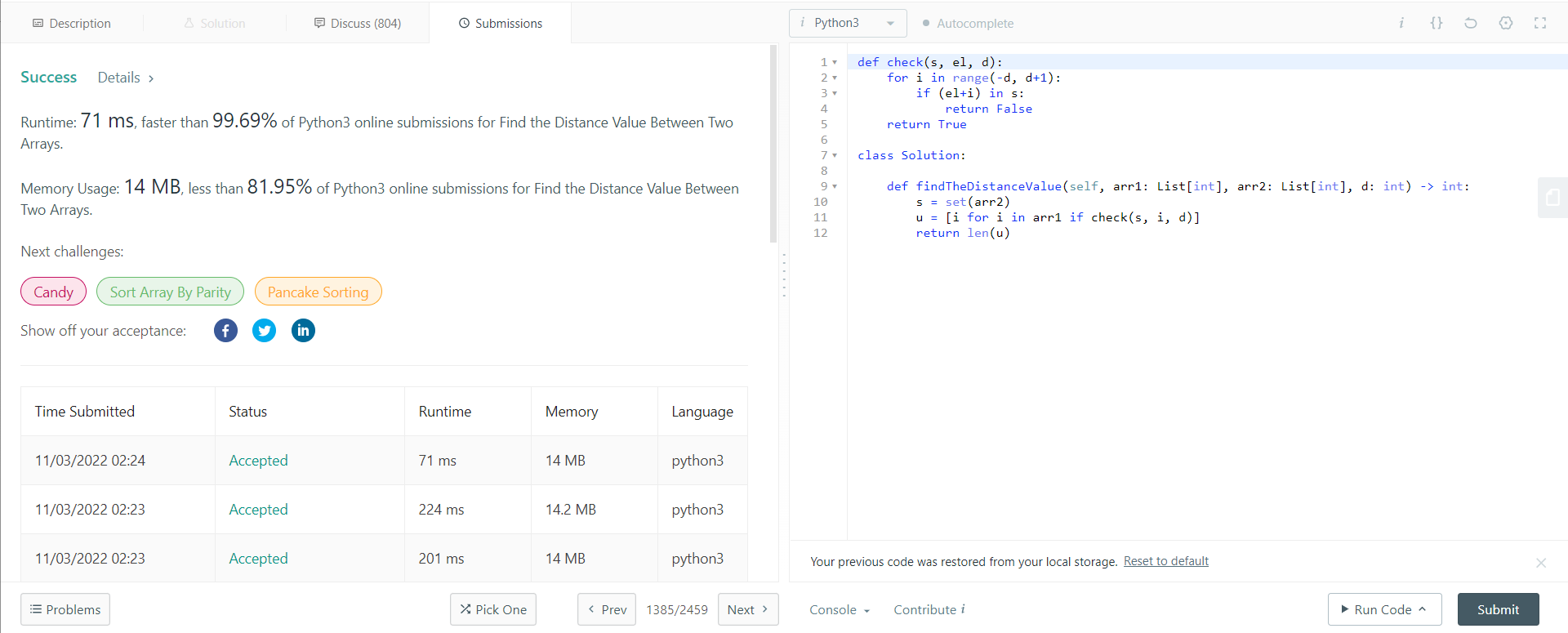Click line number 12 in gutter
Screen dimensions: 1568x633
[x=820, y=233]
